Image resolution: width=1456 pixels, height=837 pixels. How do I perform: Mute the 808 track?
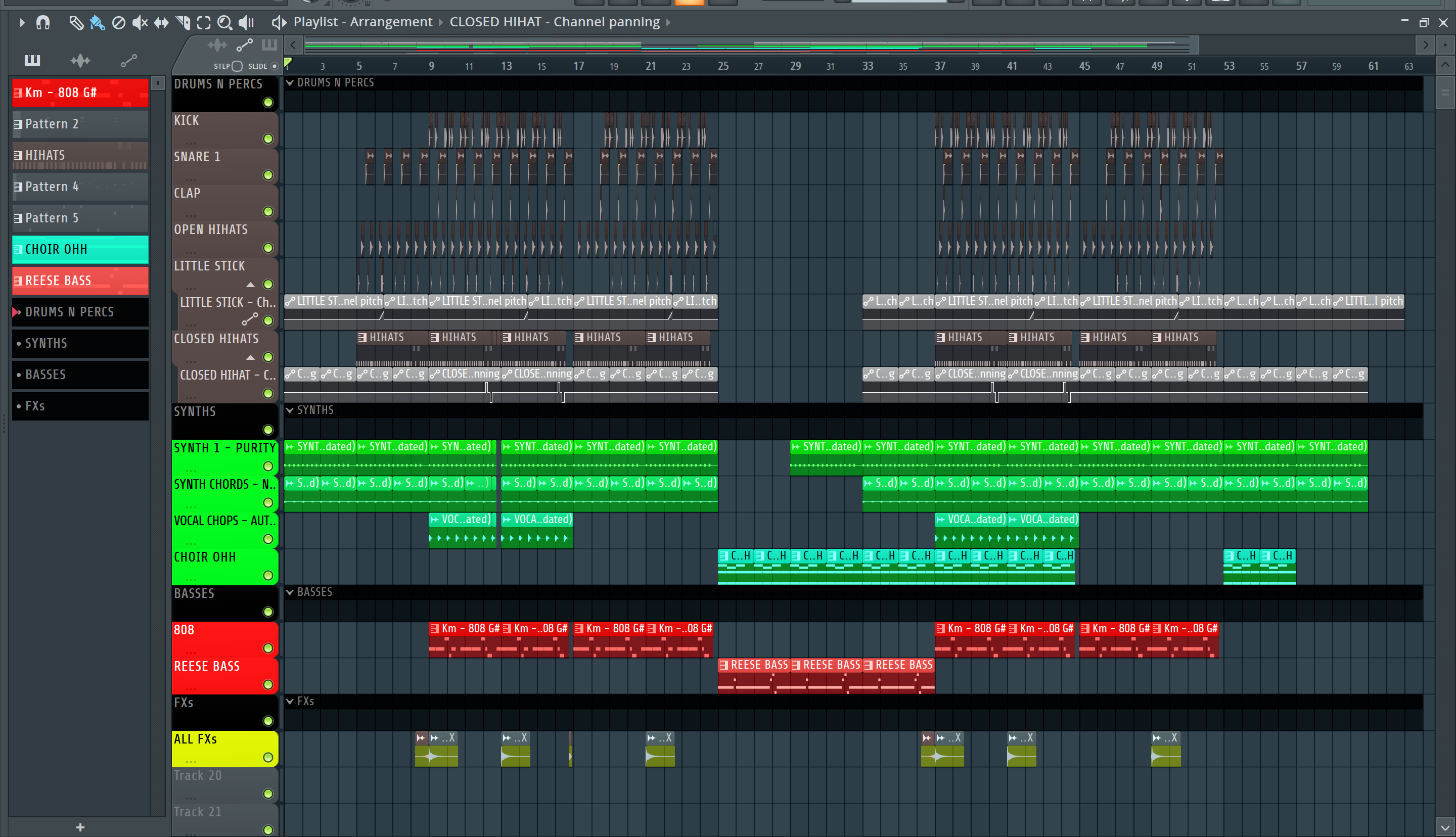[268, 648]
